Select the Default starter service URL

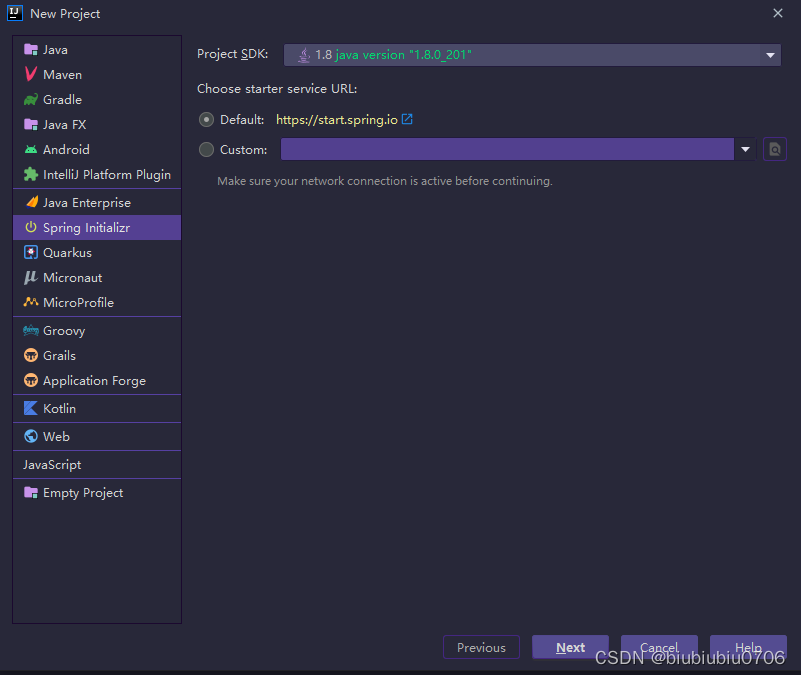click(205, 119)
